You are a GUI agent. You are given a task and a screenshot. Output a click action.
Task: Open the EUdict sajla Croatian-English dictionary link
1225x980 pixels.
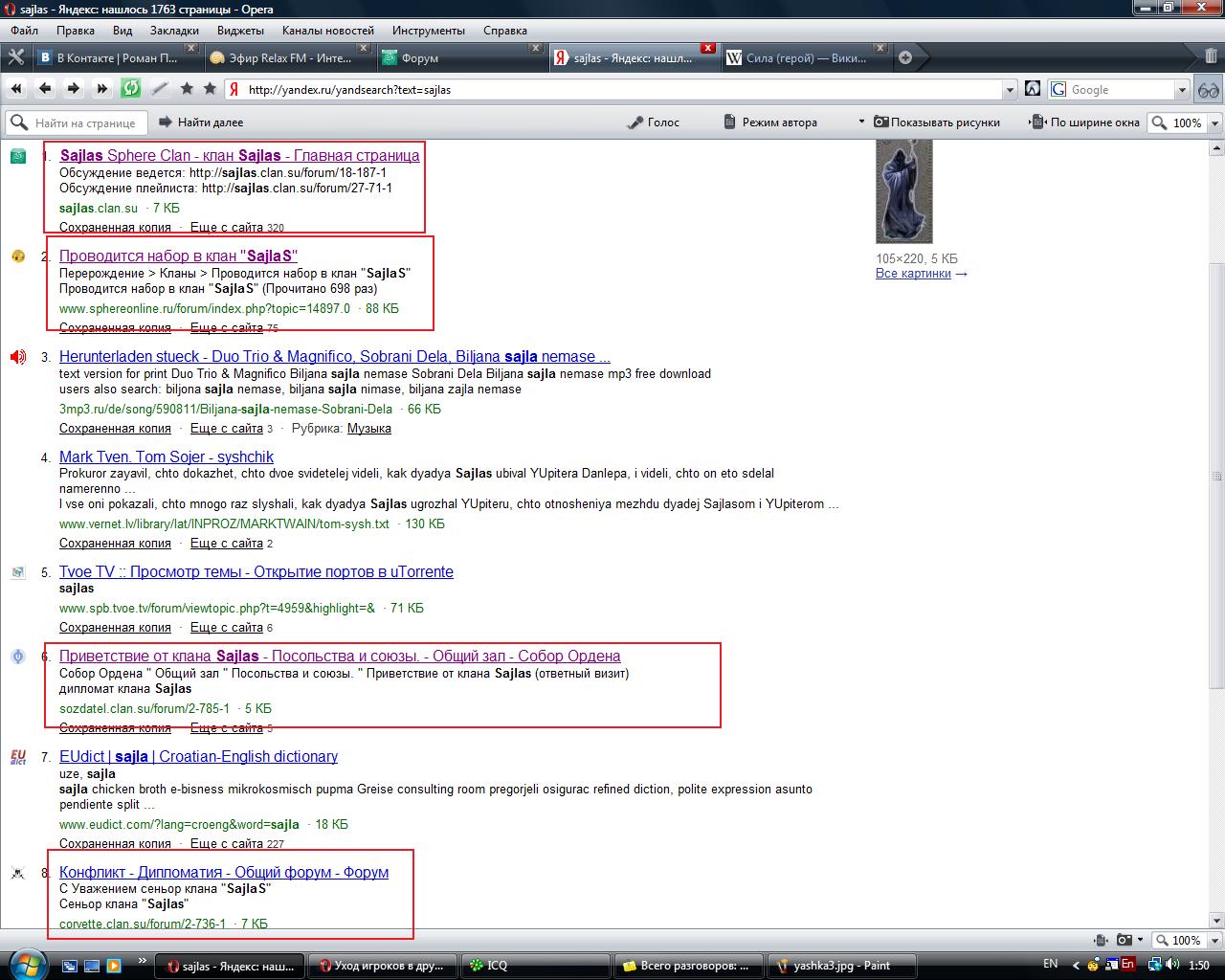(x=198, y=756)
